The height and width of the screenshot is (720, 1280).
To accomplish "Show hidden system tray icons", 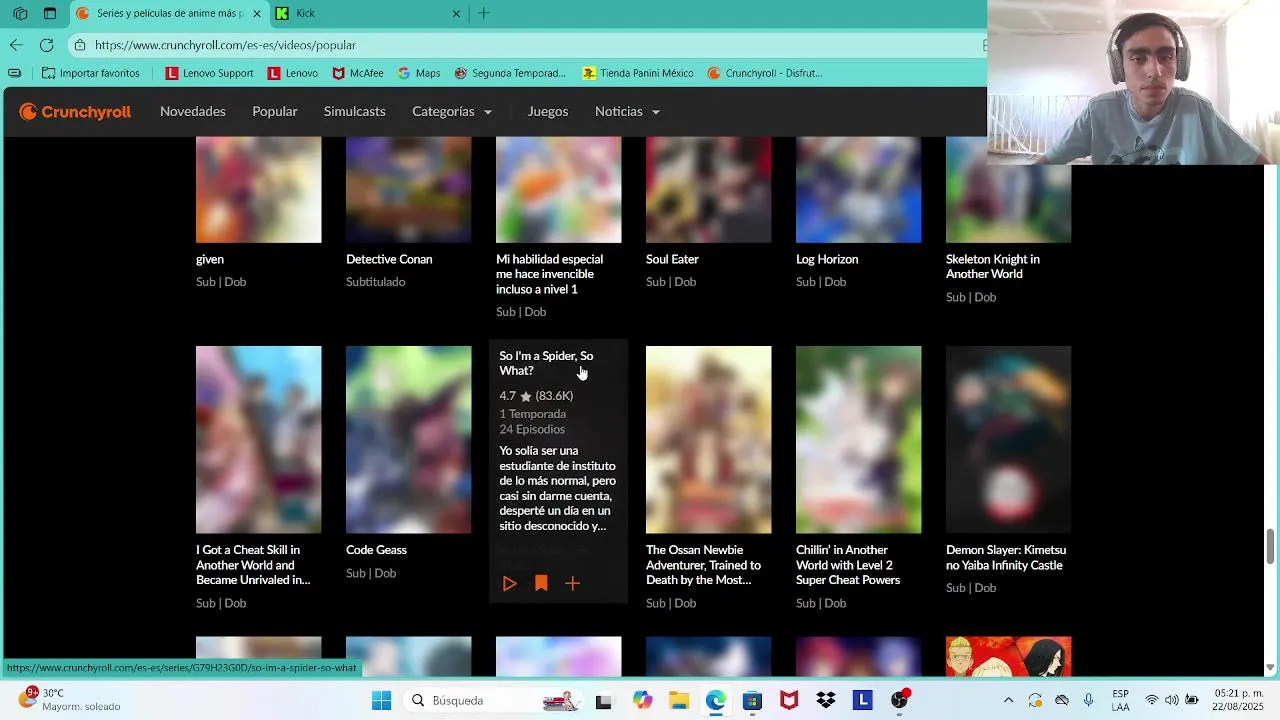I will tap(1008, 701).
